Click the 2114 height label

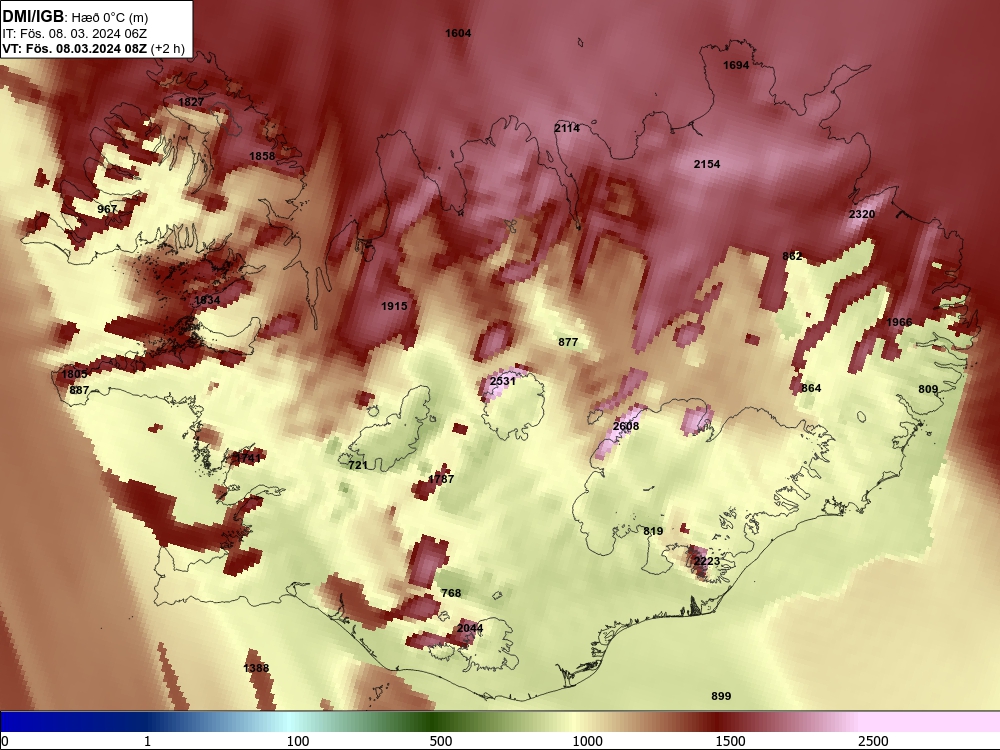pos(567,128)
